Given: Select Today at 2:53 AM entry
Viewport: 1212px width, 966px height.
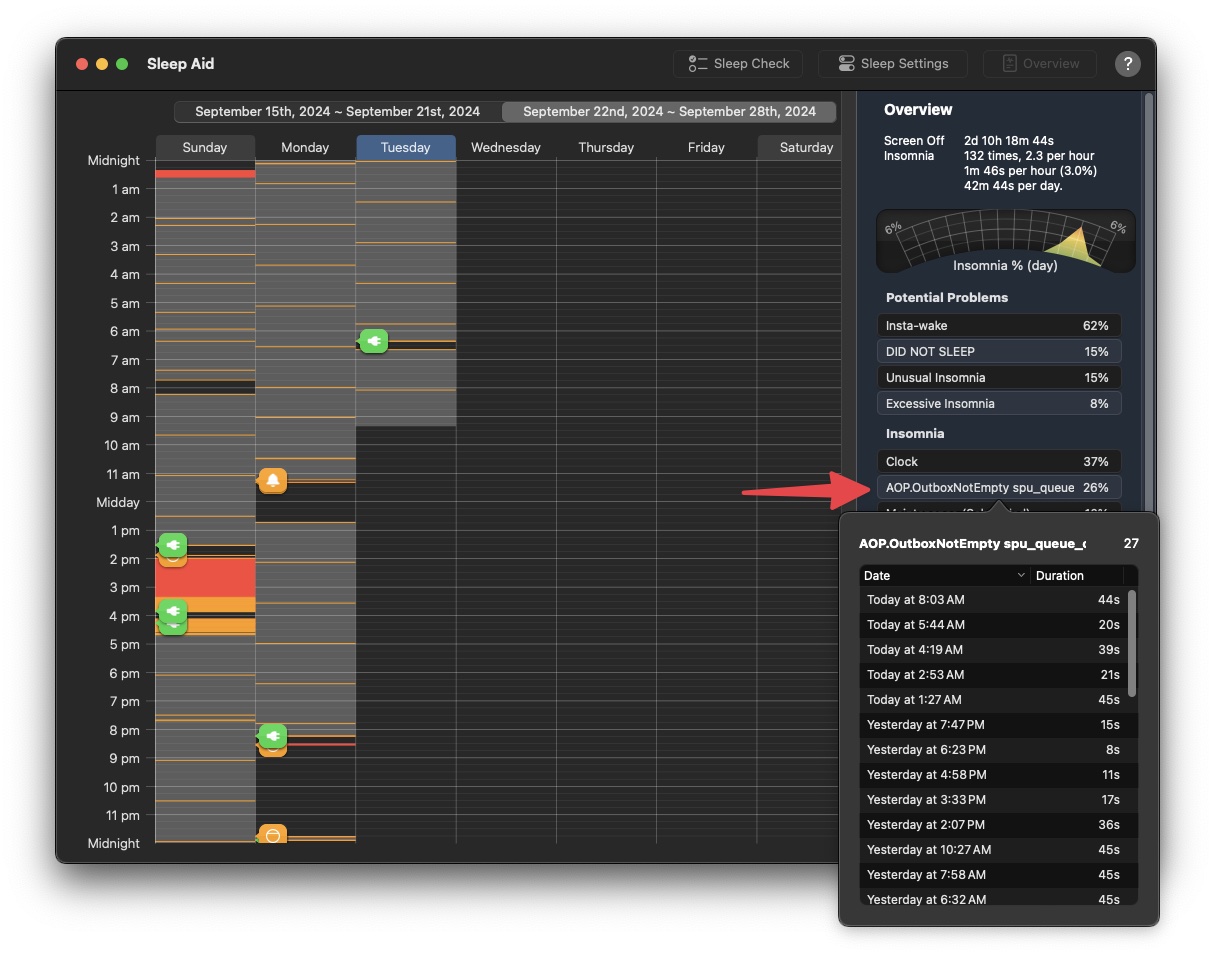Looking at the screenshot, I should point(993,674).
